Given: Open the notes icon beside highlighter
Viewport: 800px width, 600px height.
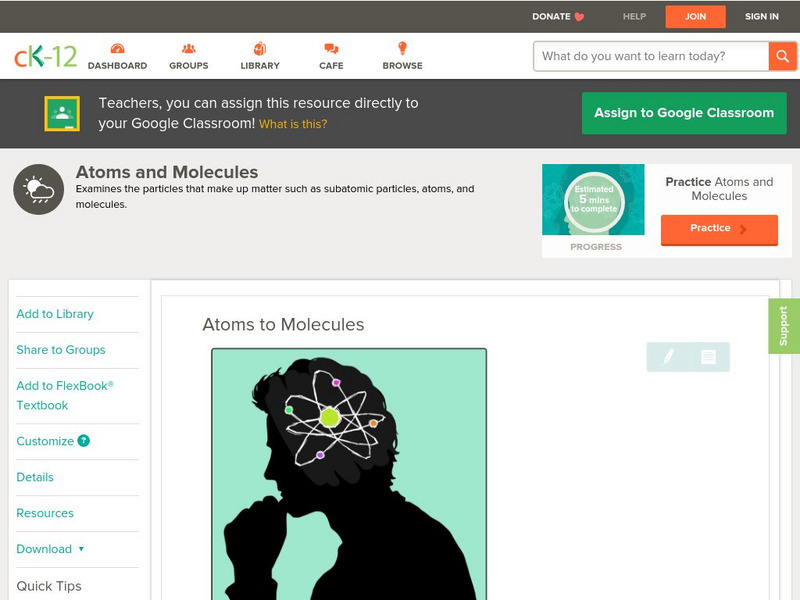Looking at the screenshot, I should click(708, 357).
